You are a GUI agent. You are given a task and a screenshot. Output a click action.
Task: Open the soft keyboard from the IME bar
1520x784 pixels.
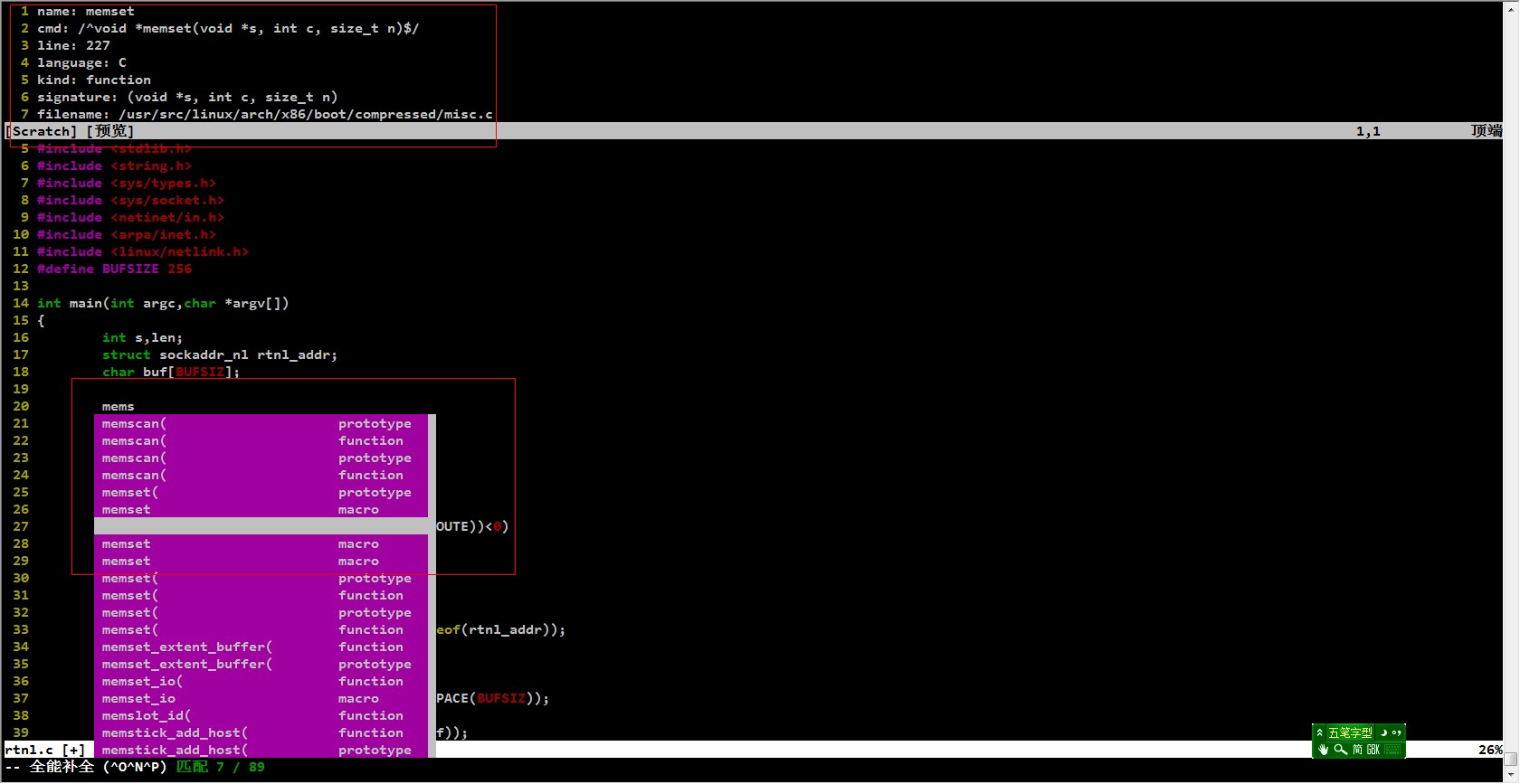1392,750
